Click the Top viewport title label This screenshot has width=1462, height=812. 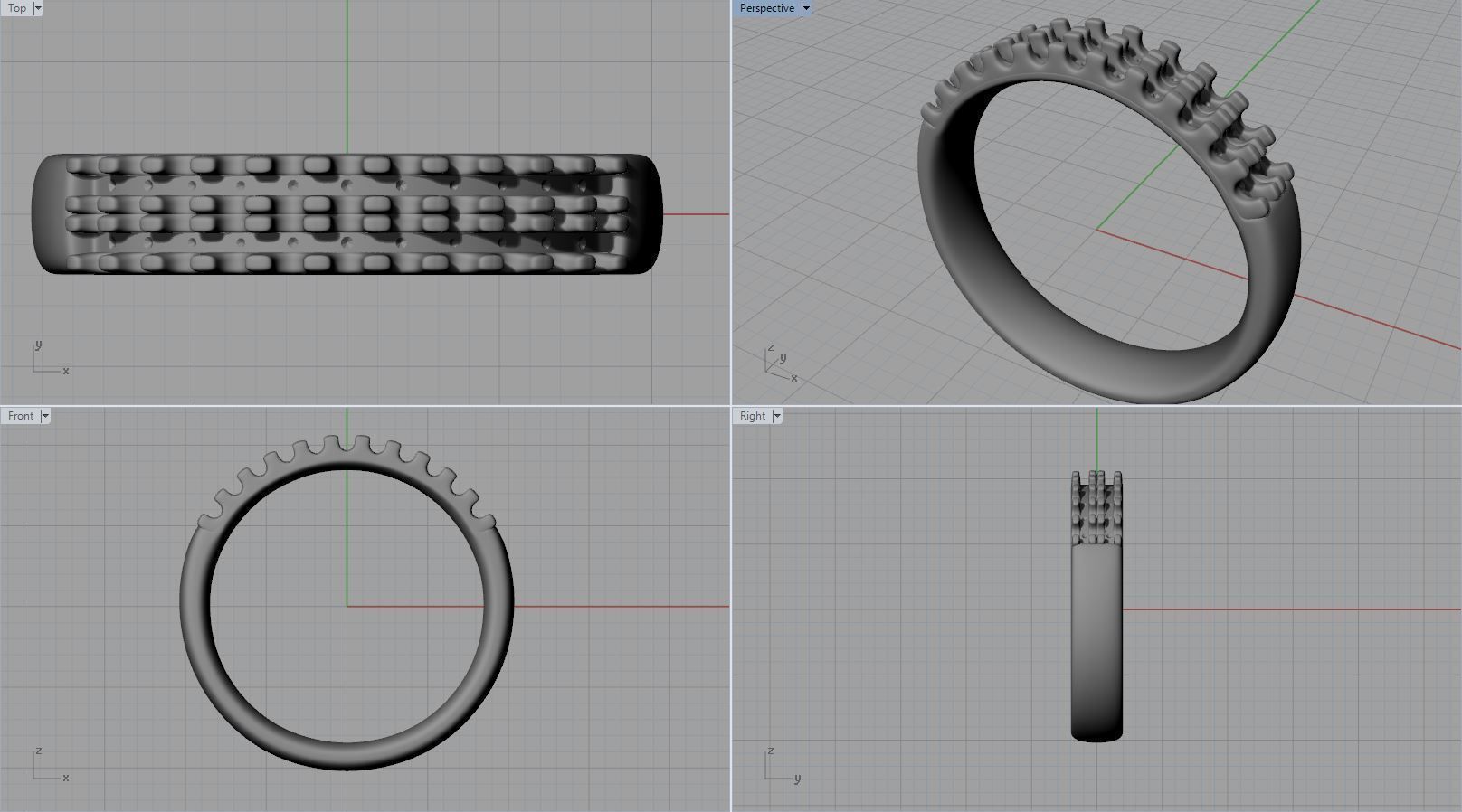pos(17,8)
